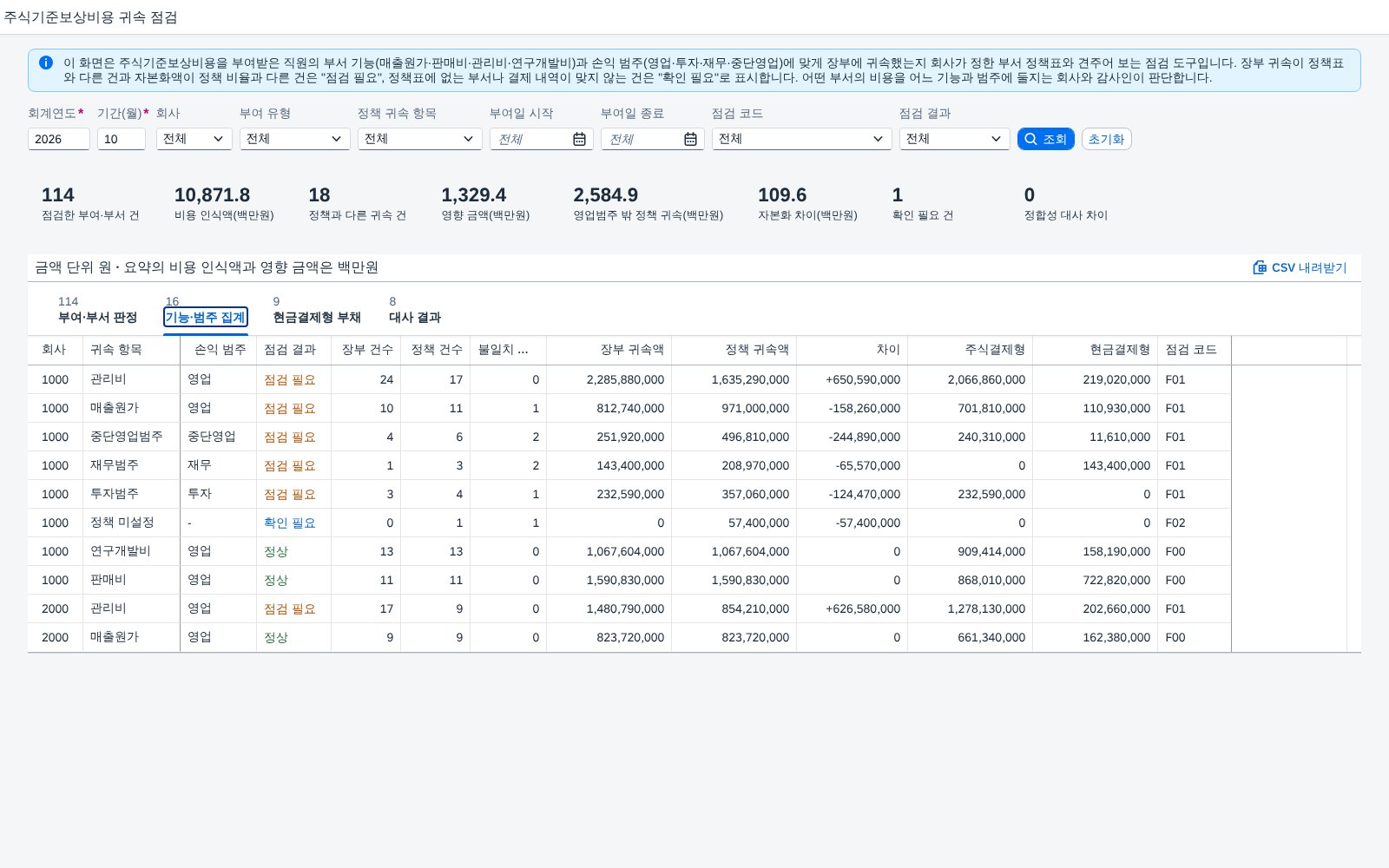The image size is (1389, 868).
Task: Sort by the 점검 결과 column header
Action: pos(293,350)
